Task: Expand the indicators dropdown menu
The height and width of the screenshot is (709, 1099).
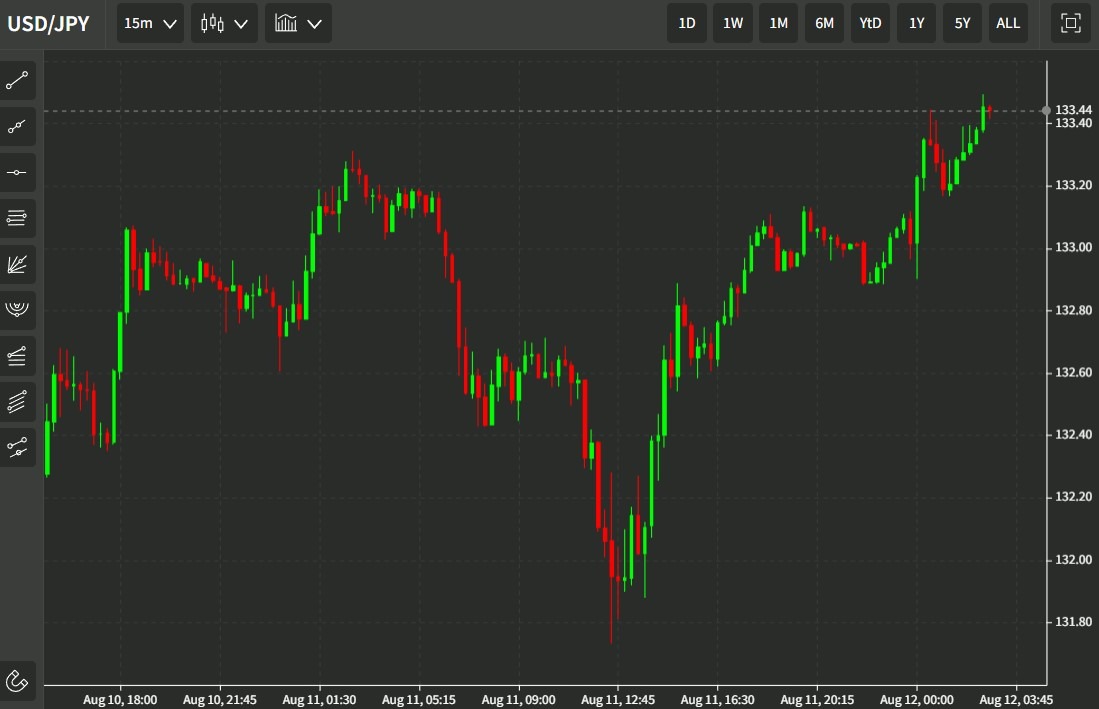Action: tap(299, 23)
